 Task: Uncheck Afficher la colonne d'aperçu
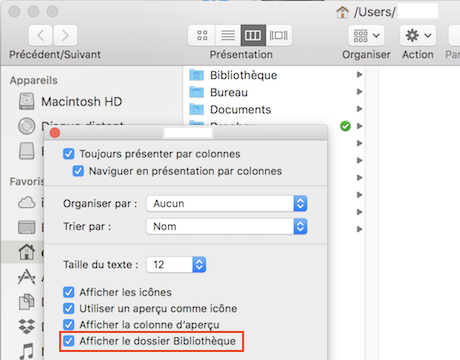[69, 325]
